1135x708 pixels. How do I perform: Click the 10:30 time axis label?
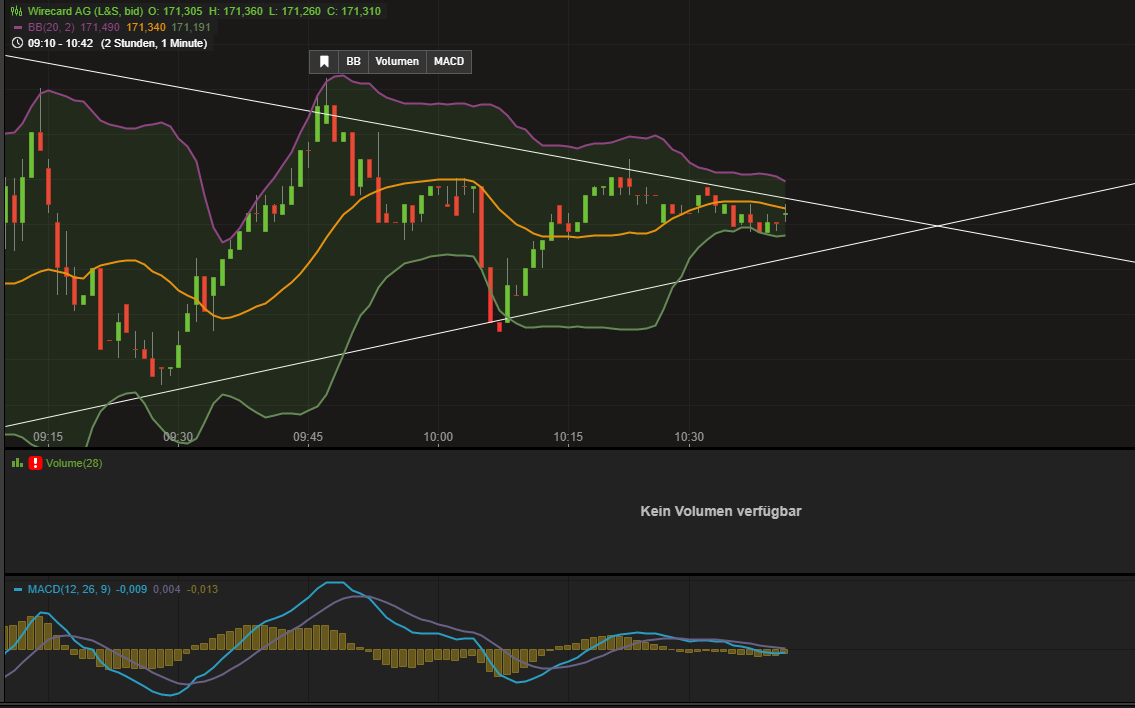[689, 437]
